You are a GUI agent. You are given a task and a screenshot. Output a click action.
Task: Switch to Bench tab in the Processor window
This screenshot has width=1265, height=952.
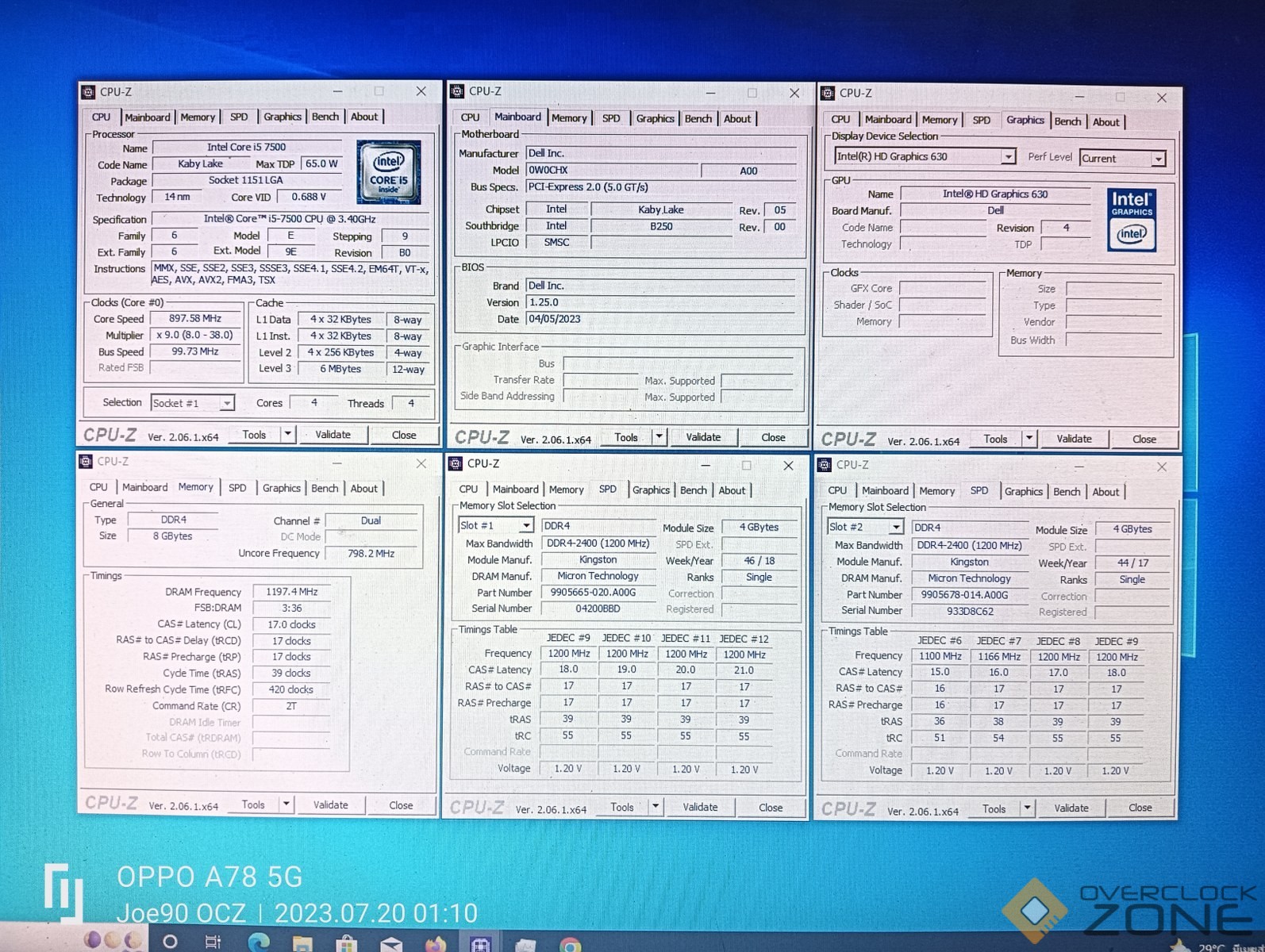[x=325, y=117]
